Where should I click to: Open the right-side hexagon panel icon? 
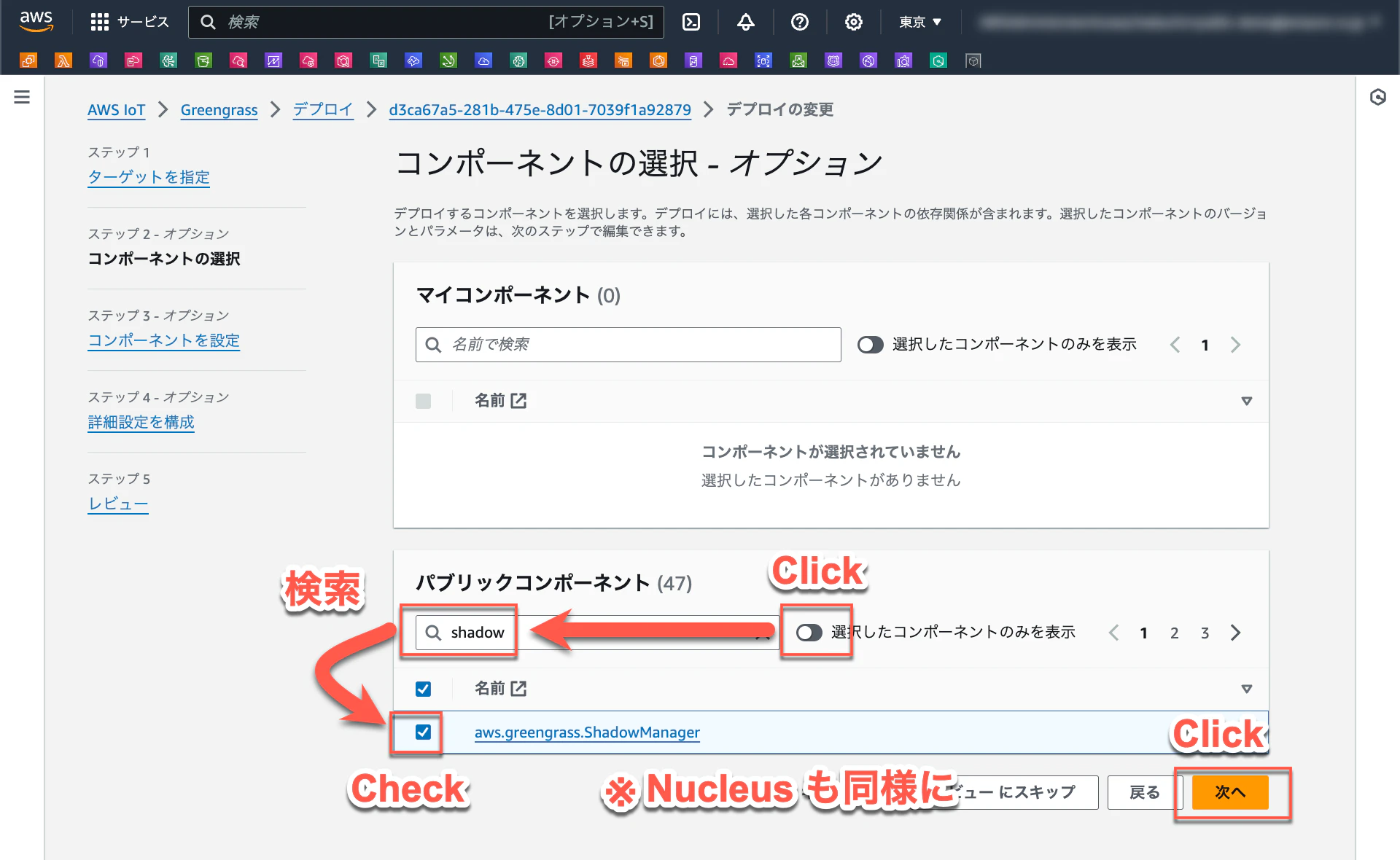click(1377, 97)
